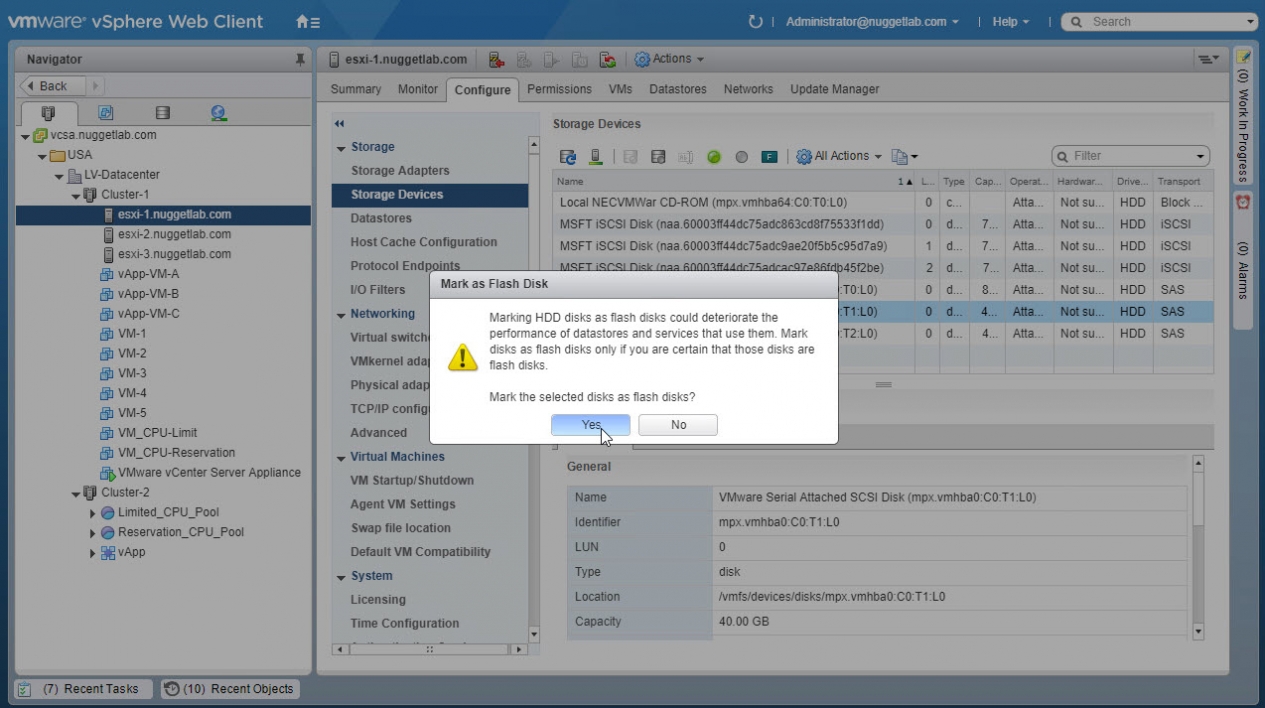Collapse the Configure side menu with double-arrow
Image resolution: width=1265 pixels, height=708 pixels.
339,124
